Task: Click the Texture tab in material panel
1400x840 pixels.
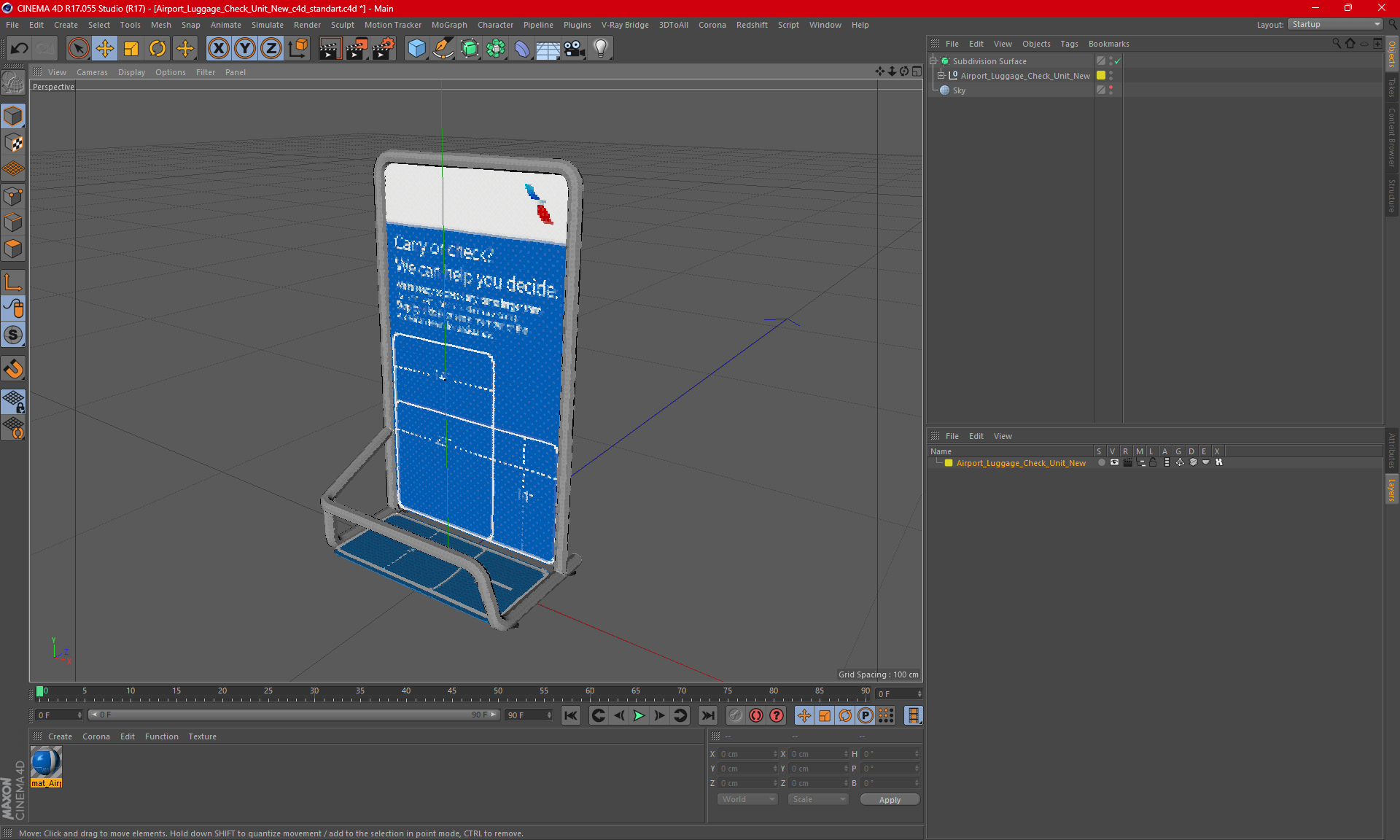Action: [x=201, y=736]
